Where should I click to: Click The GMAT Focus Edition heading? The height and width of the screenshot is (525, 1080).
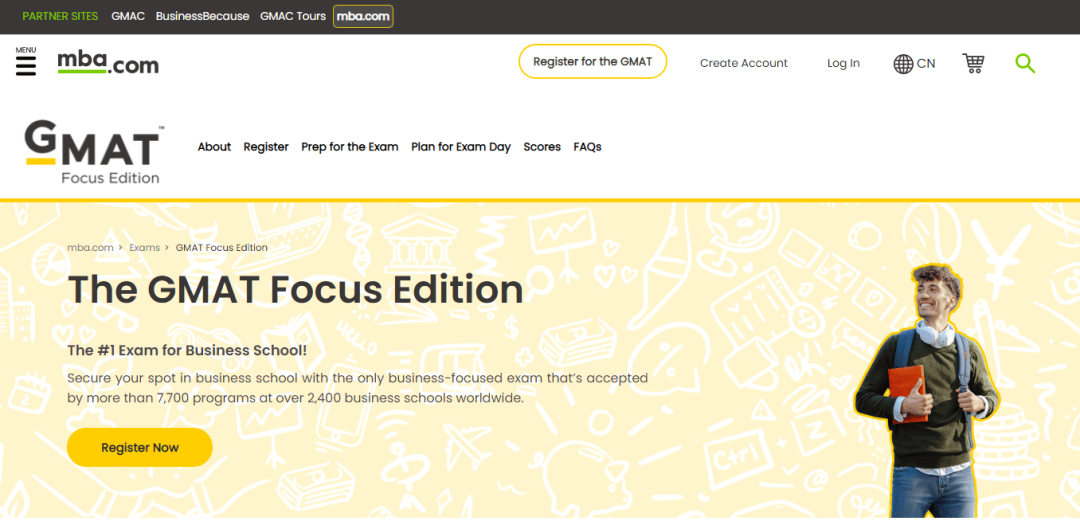coord(295,289)
